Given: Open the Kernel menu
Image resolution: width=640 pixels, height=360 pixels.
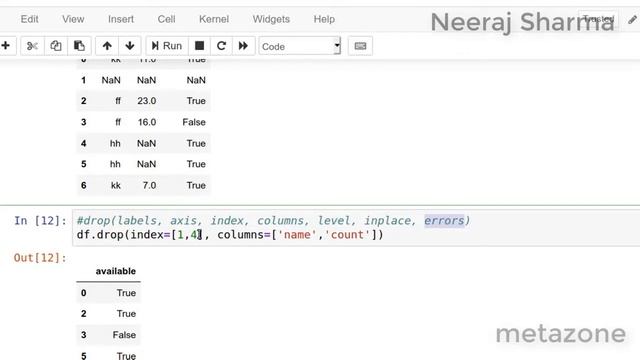Looking at the screenshot, I should (214, 19).
